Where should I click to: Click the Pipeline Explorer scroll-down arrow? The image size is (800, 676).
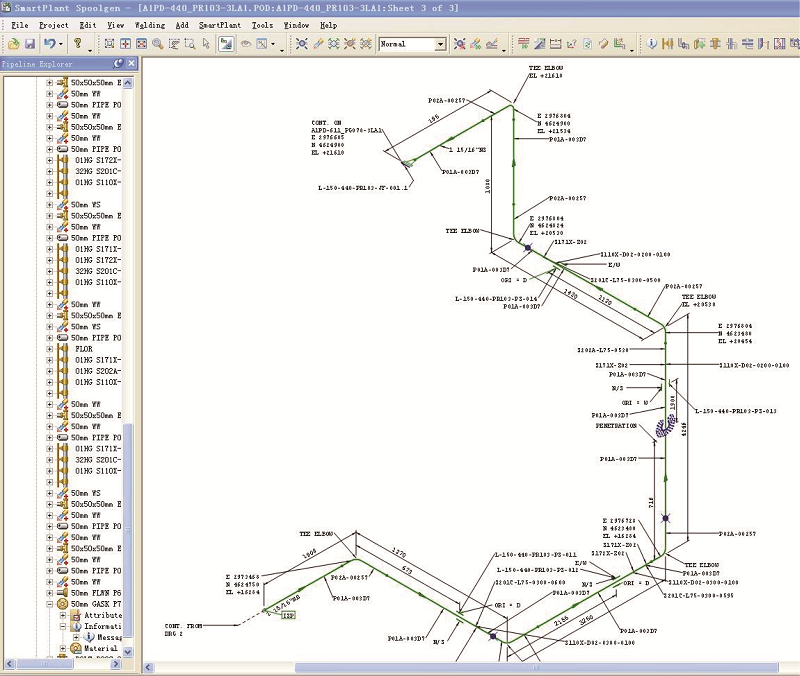(x=128, y=652)
